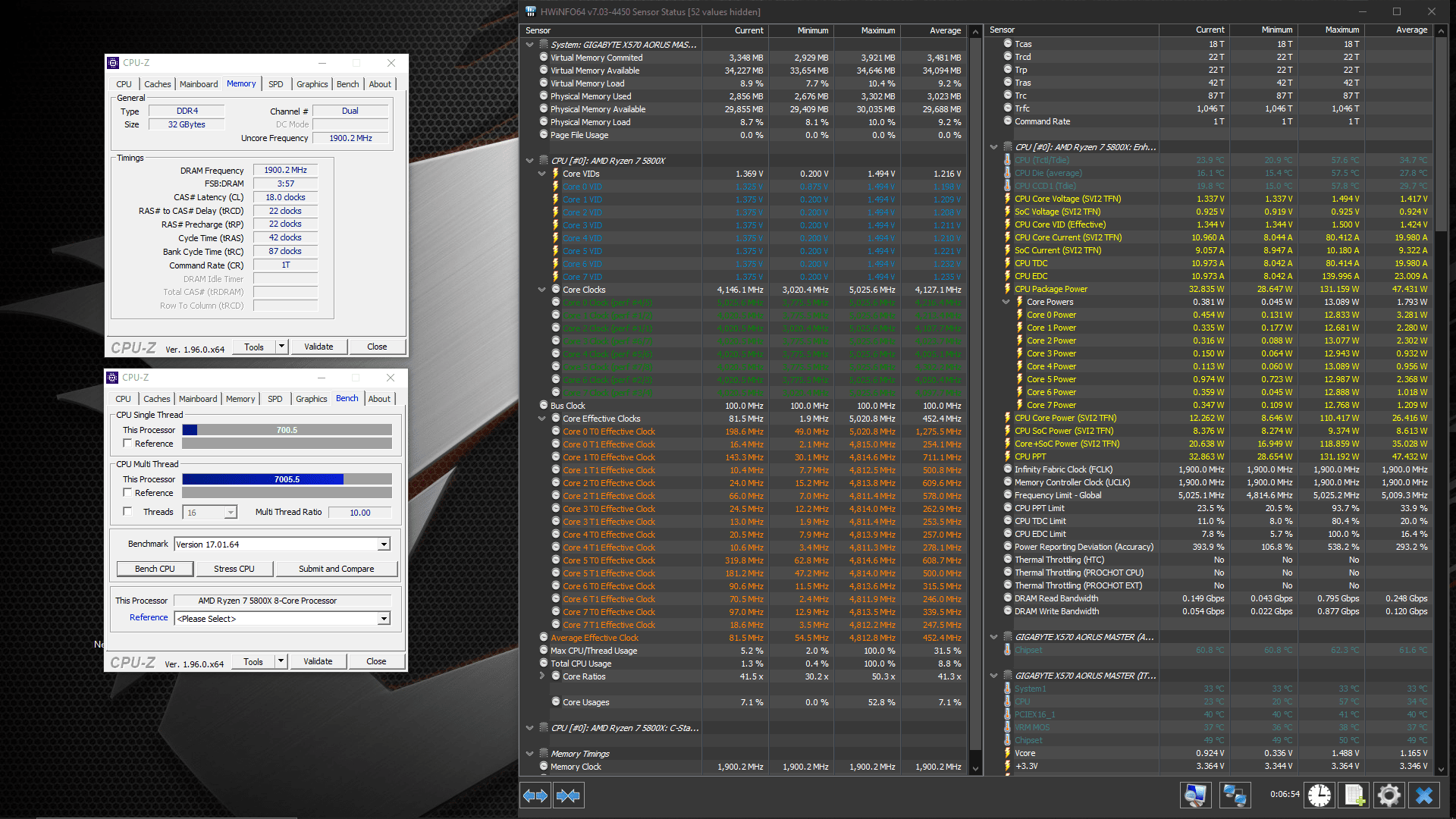Screen dimensions: 1456x819
Task: Expand the Core Ratios row
Action: click(541, 676)
